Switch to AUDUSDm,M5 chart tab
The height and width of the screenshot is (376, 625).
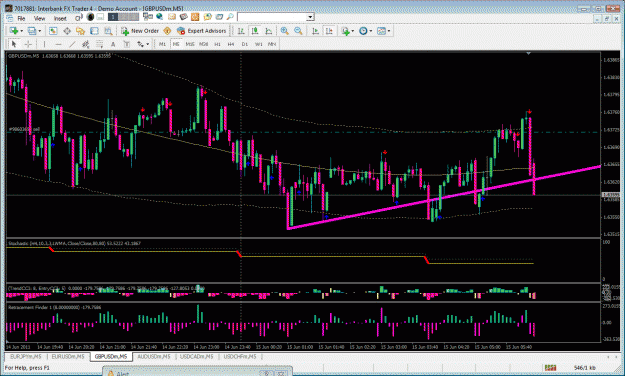coord(154,356)
